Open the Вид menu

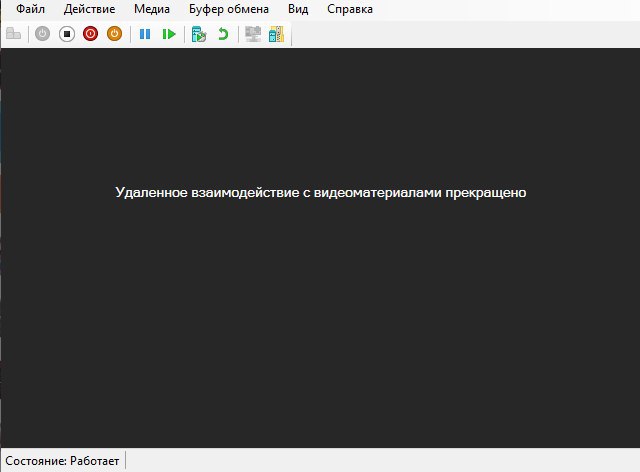click(x=298, y=9)
